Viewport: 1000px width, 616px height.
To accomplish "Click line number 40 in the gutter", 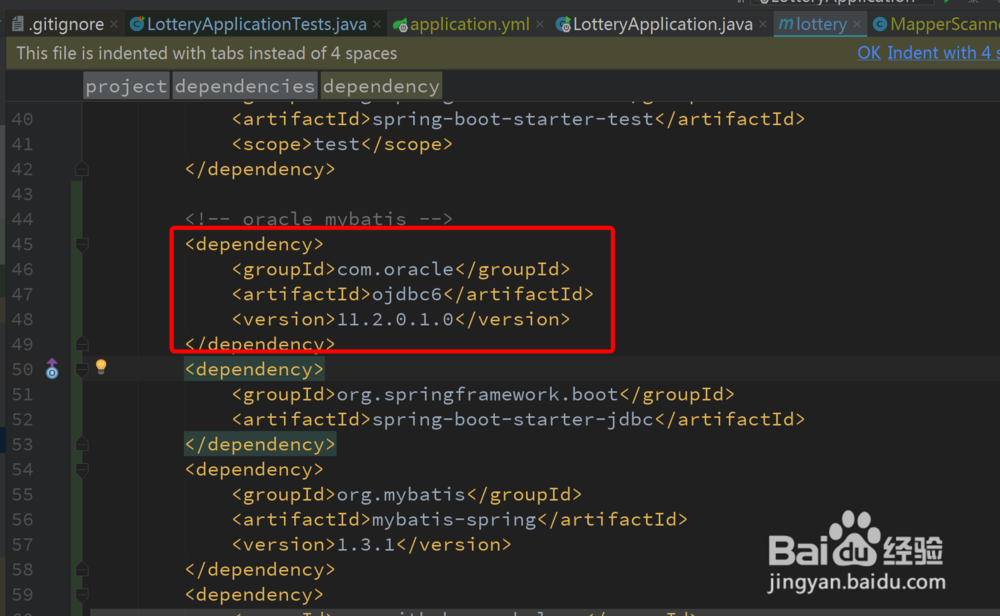I will tap(22, 119).
